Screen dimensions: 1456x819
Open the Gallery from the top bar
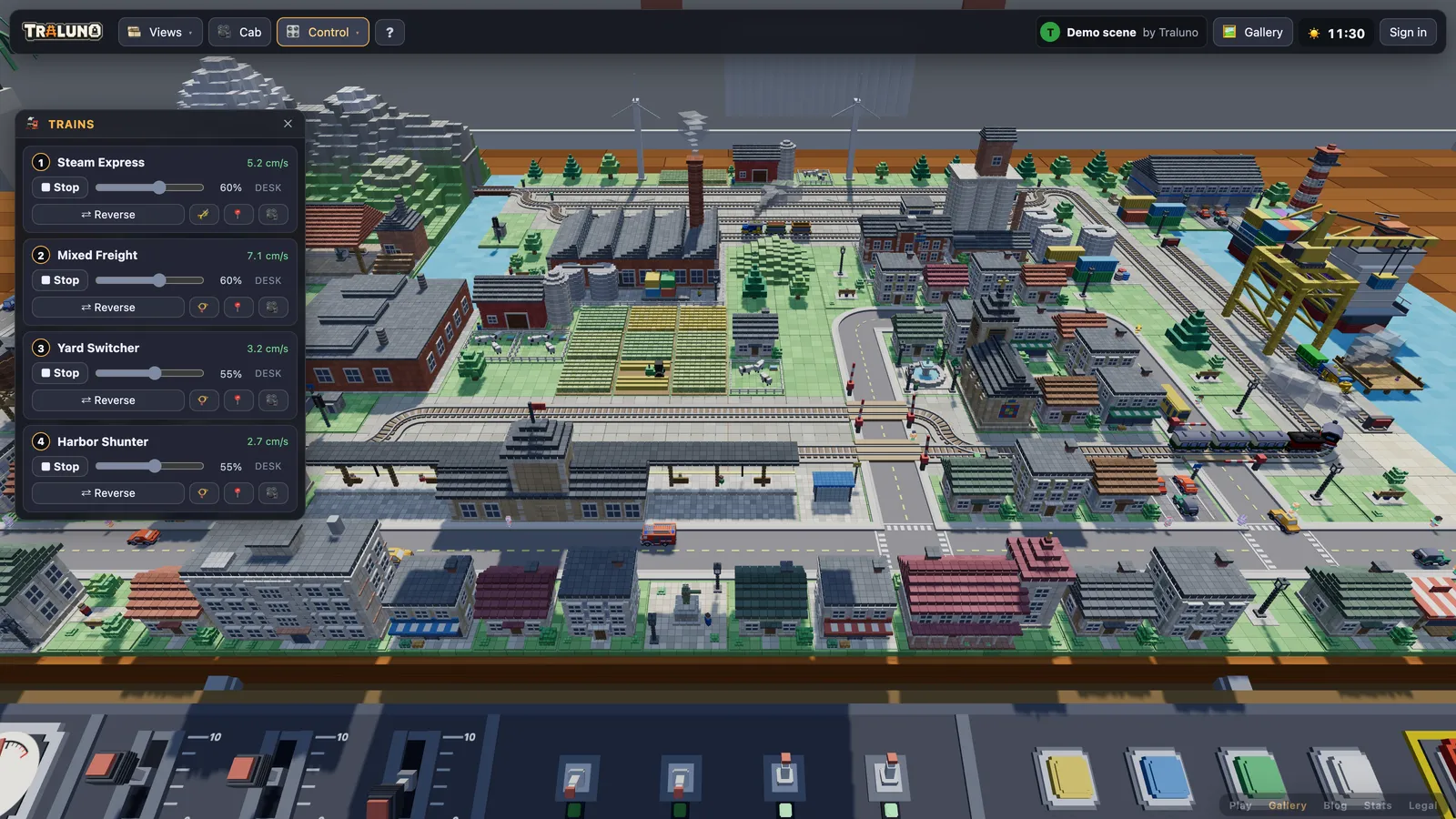[1253, 32]
